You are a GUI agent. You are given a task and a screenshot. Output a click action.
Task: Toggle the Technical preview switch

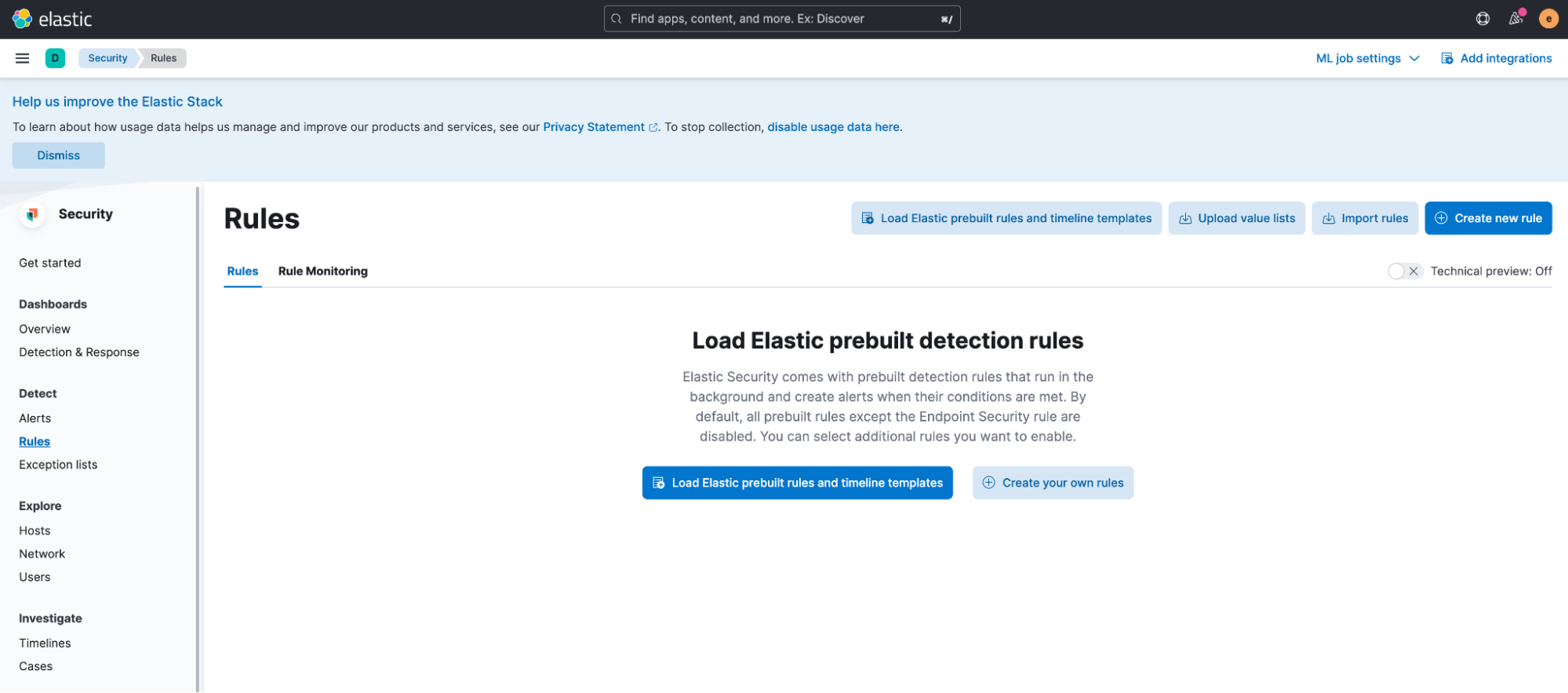coord(1404,271)
